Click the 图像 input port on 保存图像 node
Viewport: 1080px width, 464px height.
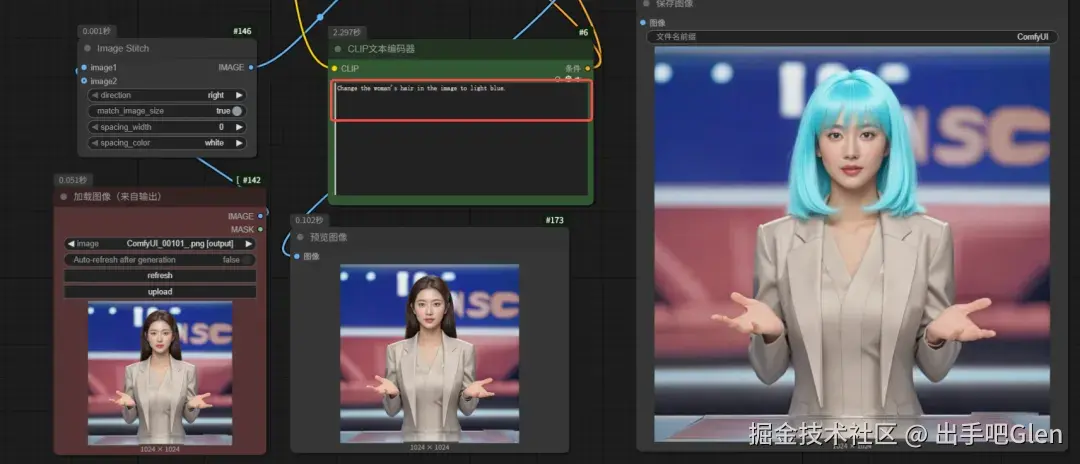pyautogui.click(x=643, y=23)
